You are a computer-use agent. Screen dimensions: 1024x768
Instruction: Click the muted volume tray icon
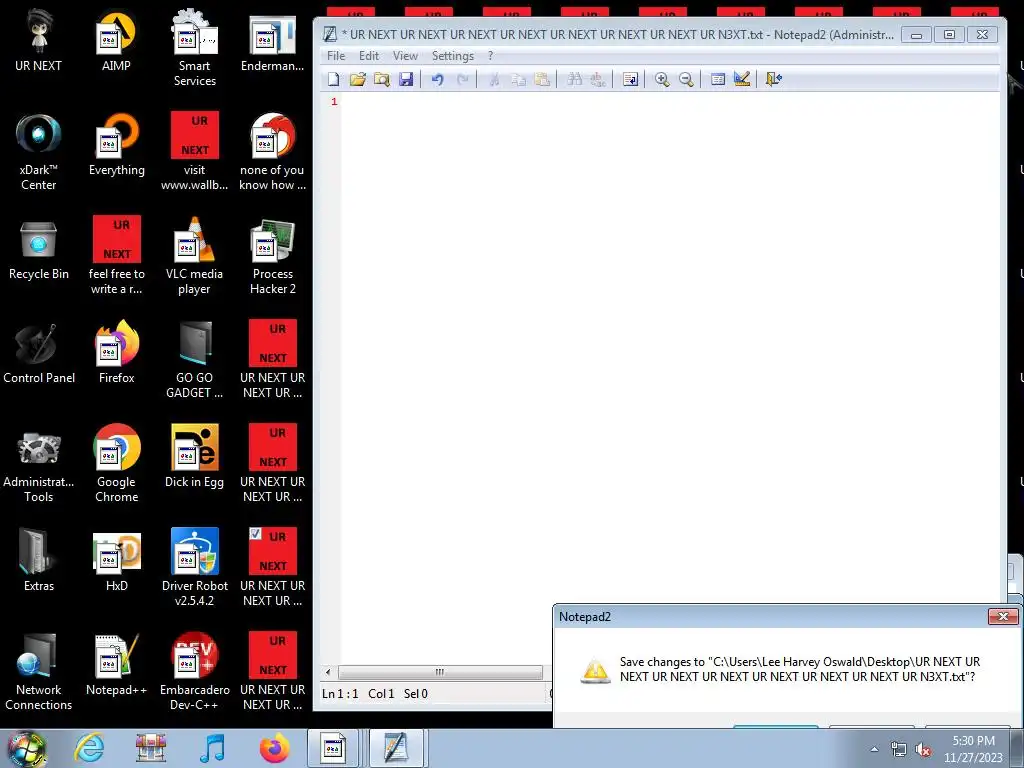[922, 750]
